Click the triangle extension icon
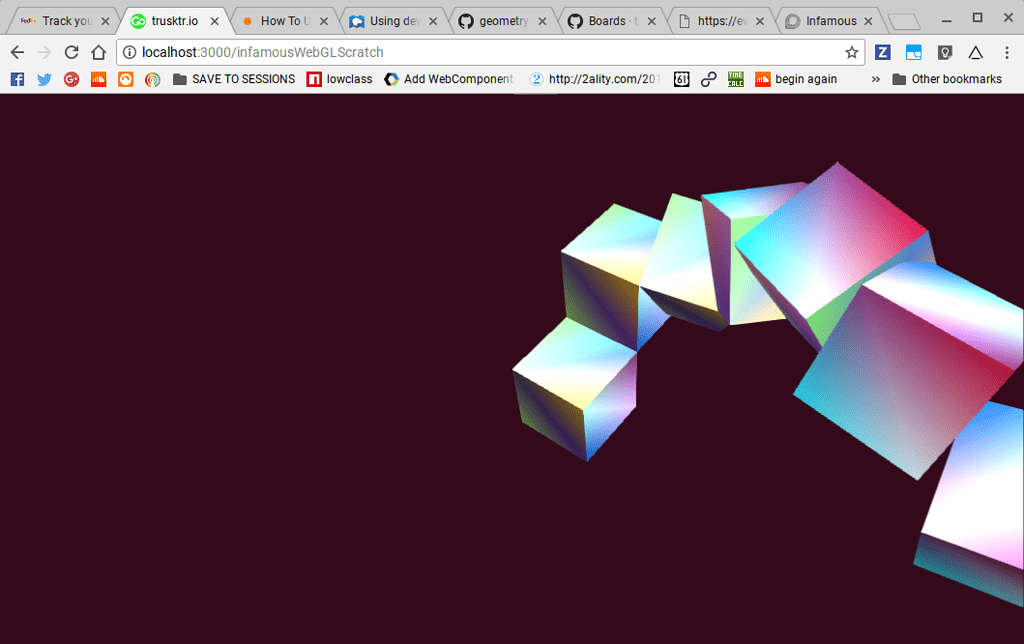This screenshot has width=1024, height=644. click(975, 52)
